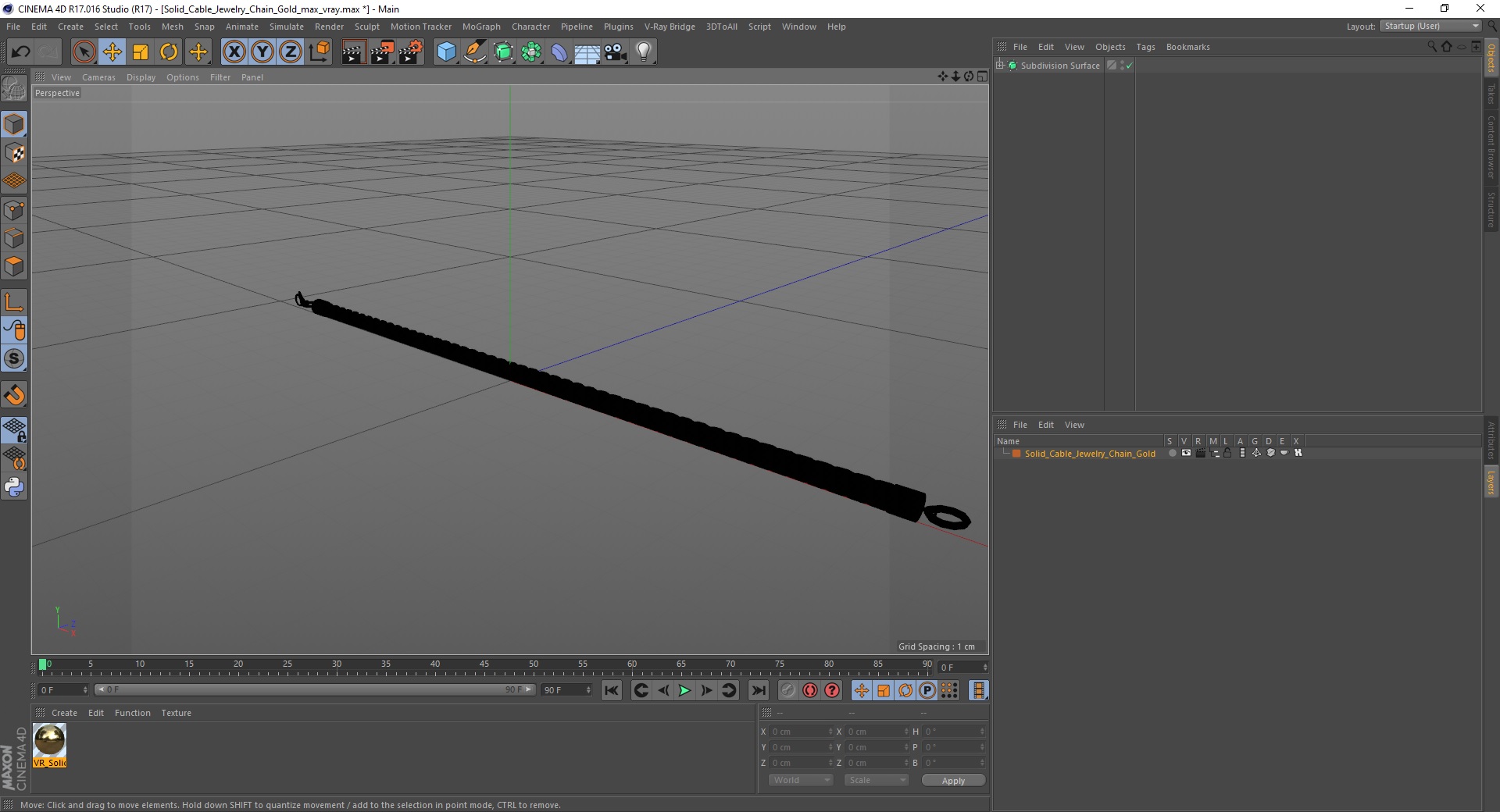Add a Camera object
The image size is (1500, 812).
(616, 52)
